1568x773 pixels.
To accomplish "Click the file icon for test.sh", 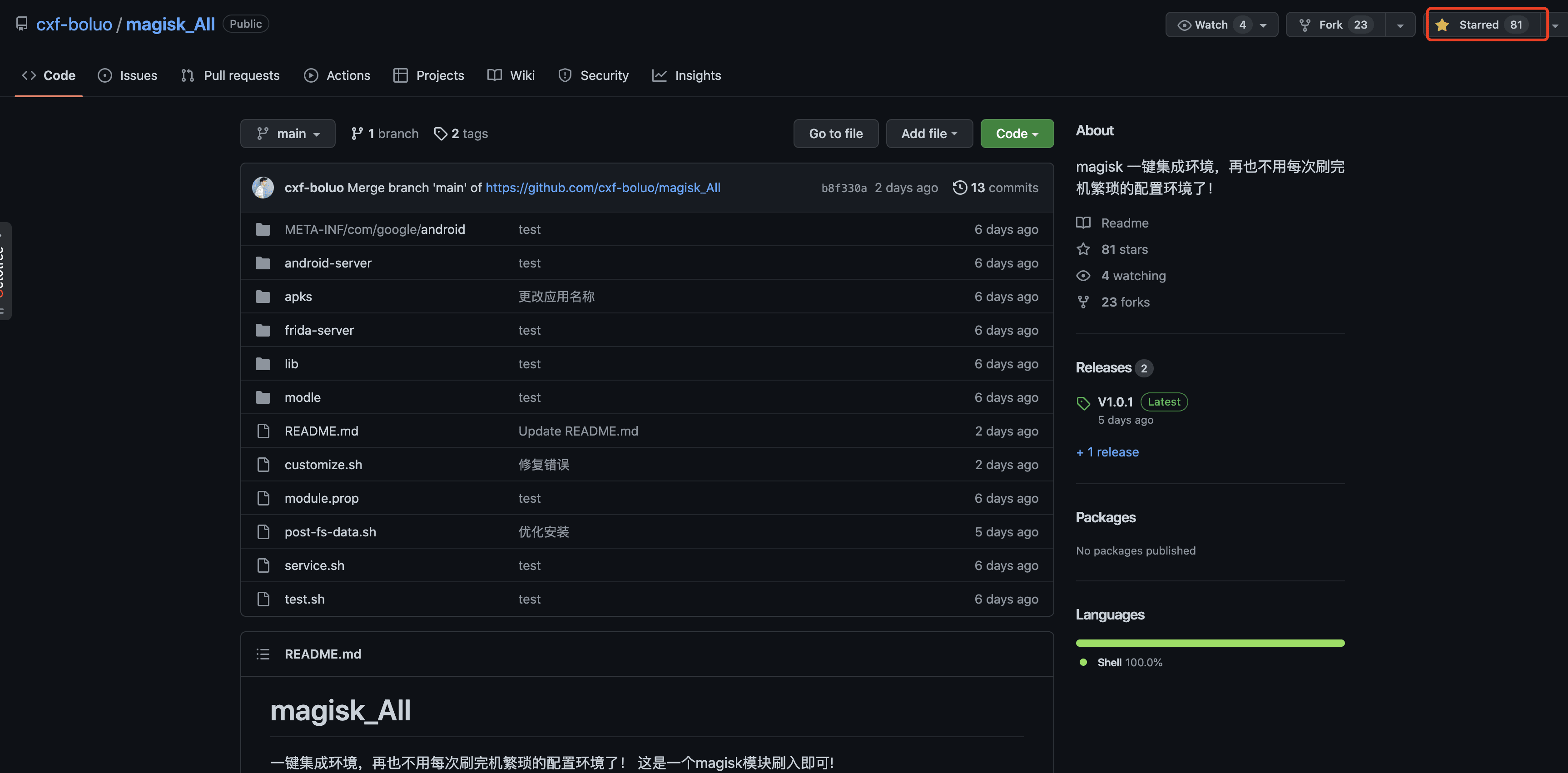I will point(263,599).
